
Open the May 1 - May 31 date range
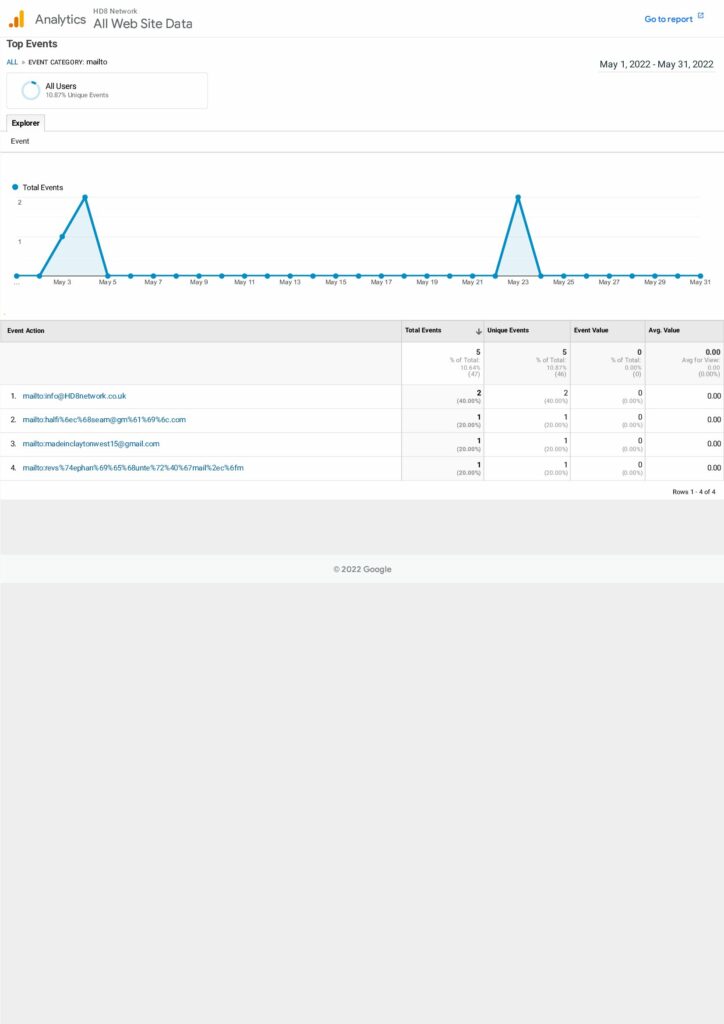pos(656,64)
